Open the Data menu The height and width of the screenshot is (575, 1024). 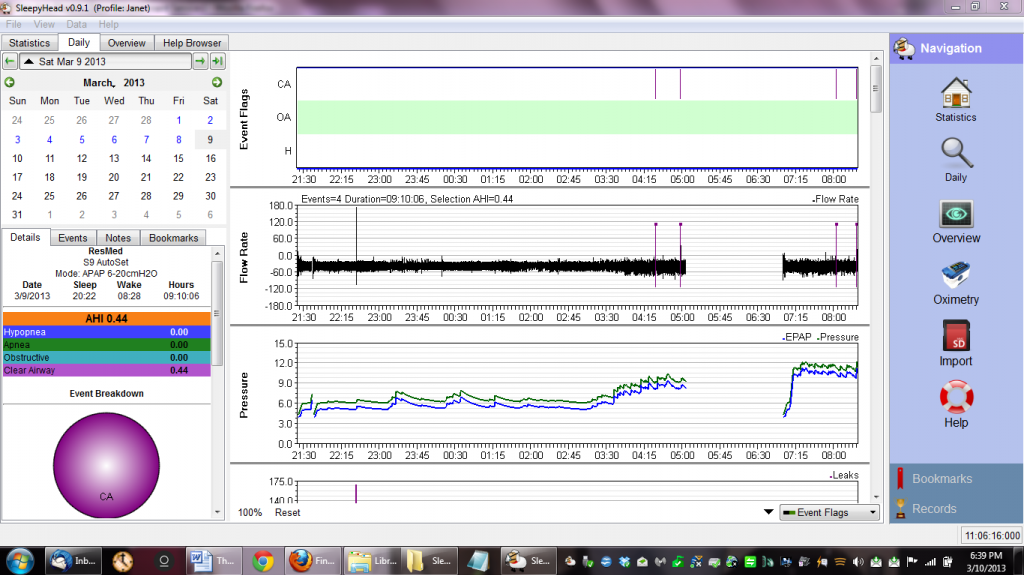pyautogui.click(x=76, y=24)
